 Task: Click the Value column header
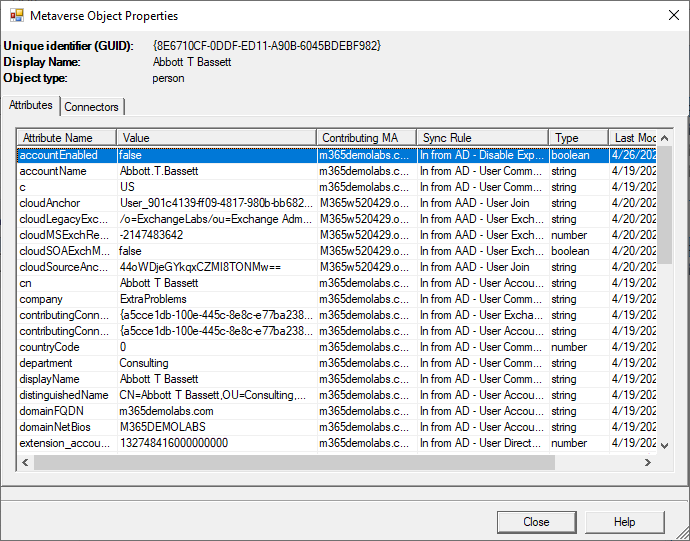[216, 137]
